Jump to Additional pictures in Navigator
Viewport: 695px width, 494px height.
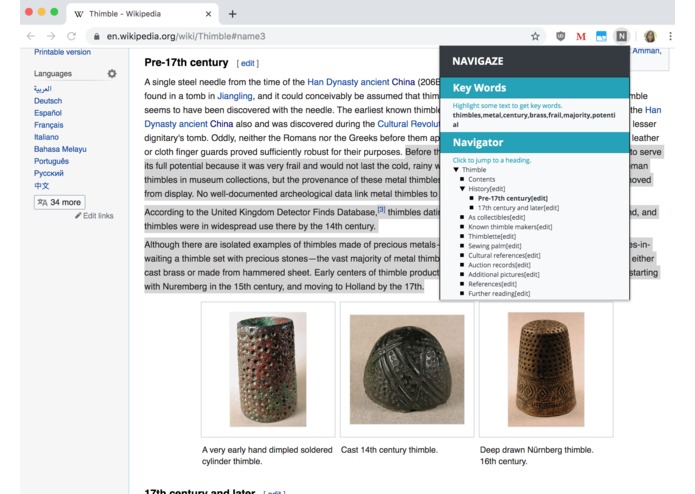(x=504, y=275)
